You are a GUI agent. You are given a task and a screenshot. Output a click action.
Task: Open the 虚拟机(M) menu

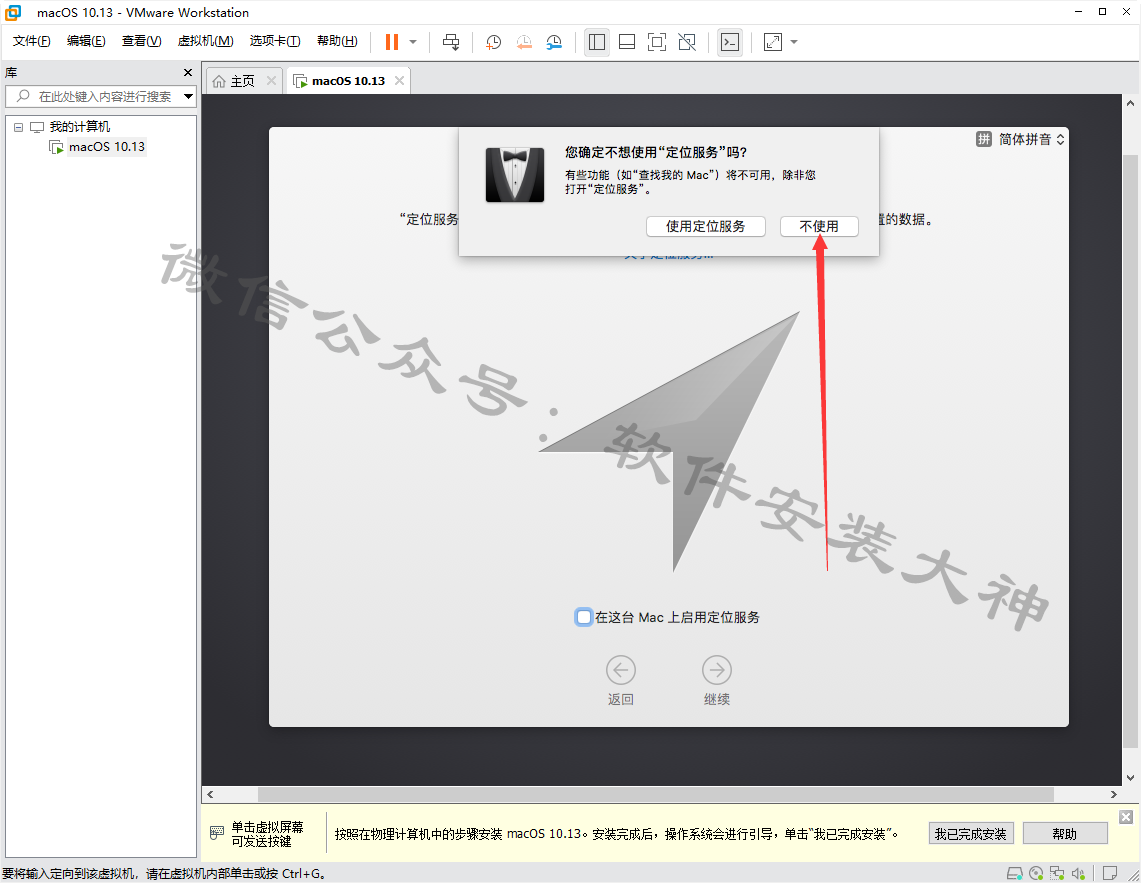coord(205,41)
